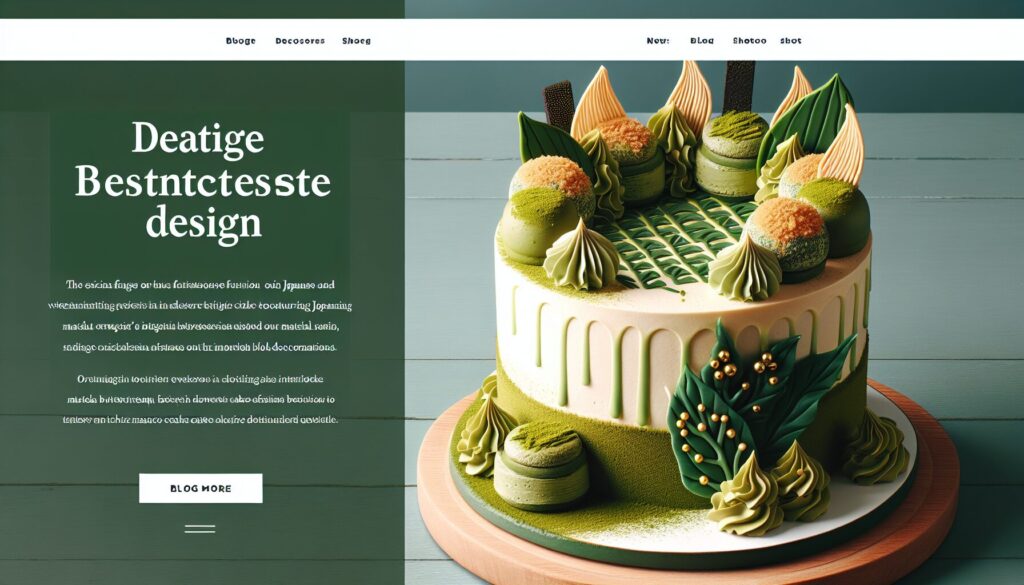Click the second paragraph above BLOG MORE
The height and width of the screenshot is (585, 1024).
point(200,399)
